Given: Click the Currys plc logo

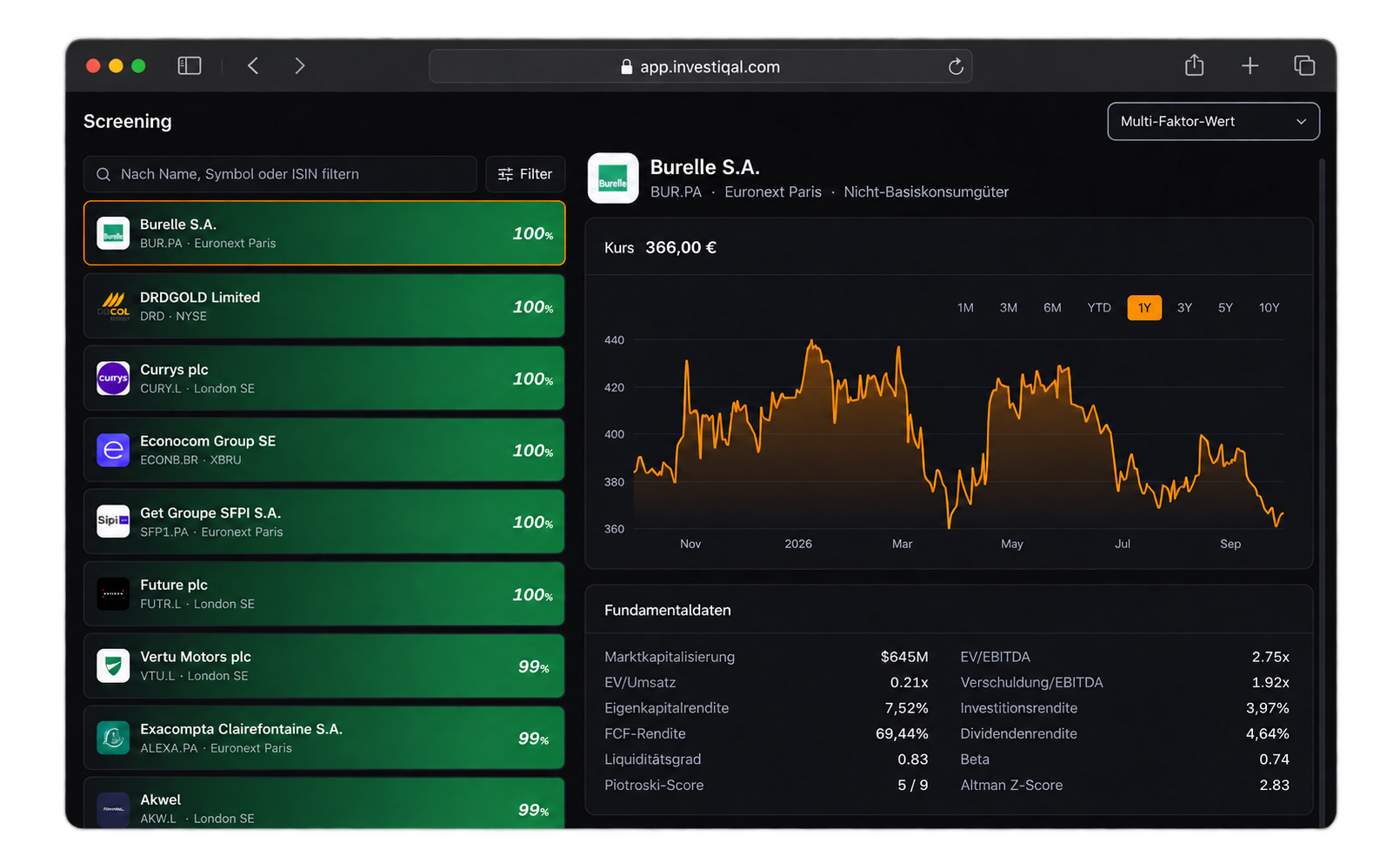Looking at the screenshot, I should tap(113, 378).
